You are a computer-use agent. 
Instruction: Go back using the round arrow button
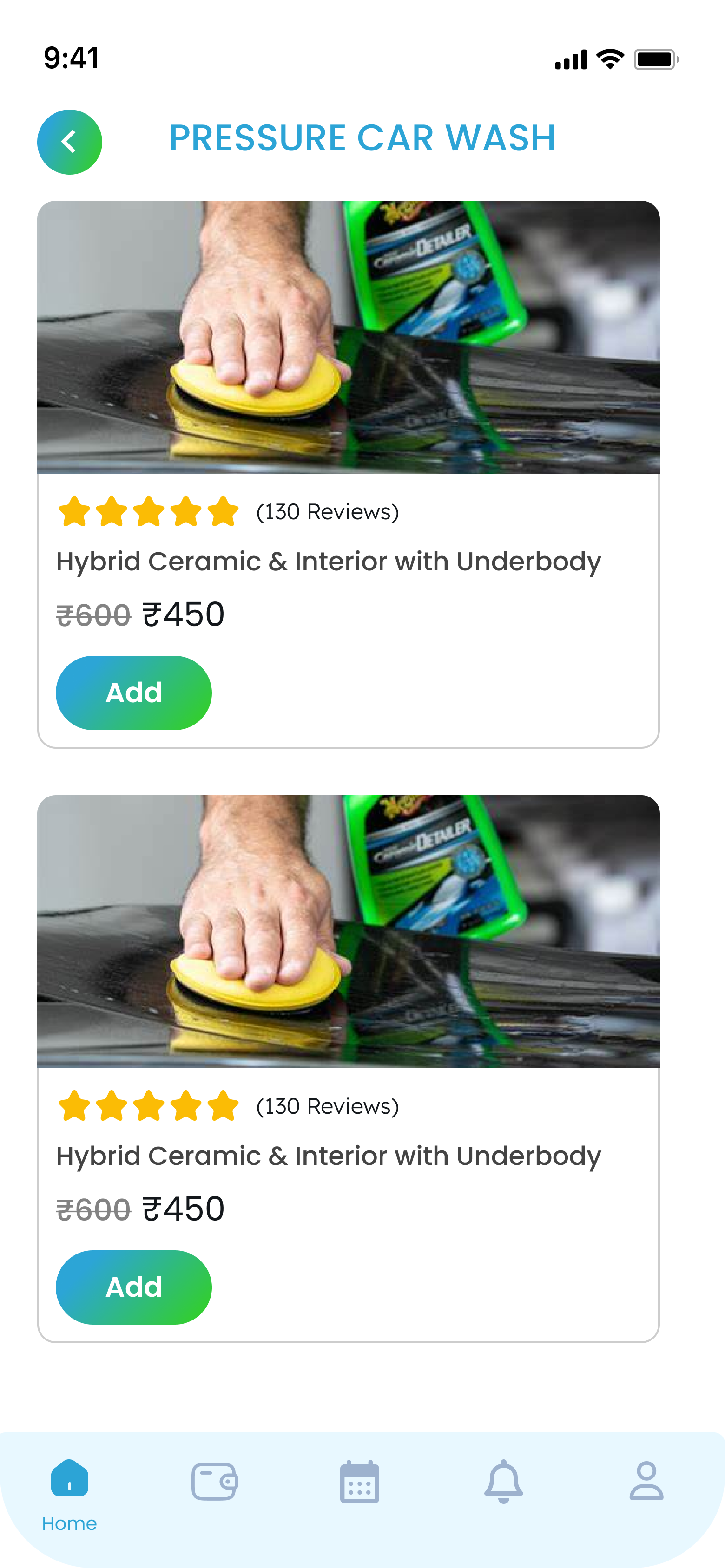click(x=69, y=142)
